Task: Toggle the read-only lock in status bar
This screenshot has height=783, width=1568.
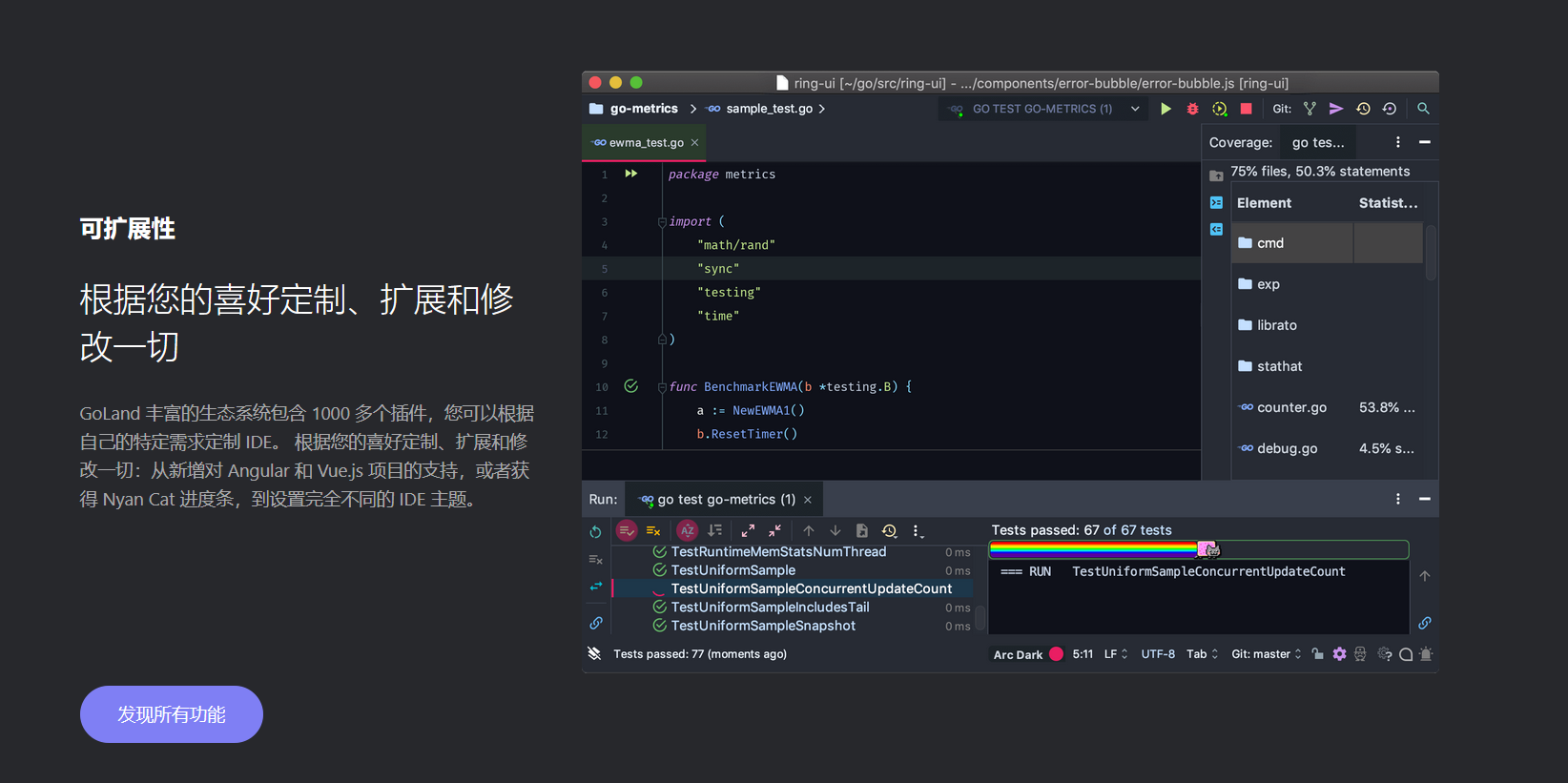Action: pos(1317,654)
